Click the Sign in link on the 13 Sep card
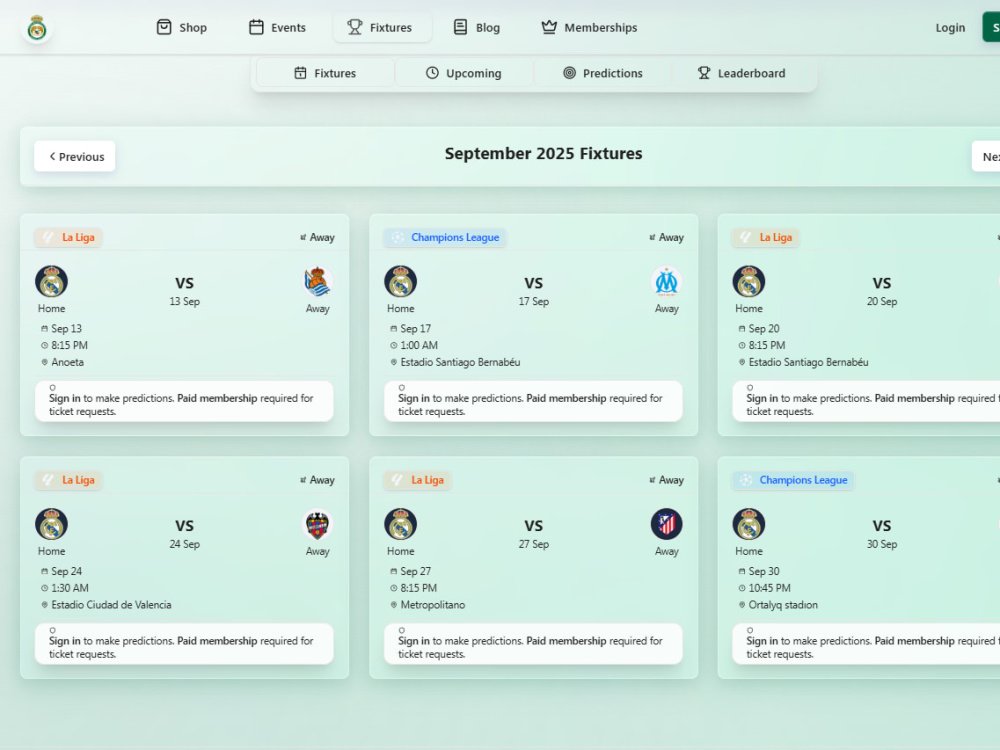This screenshot has width=1000, height=750. [64, 398]
